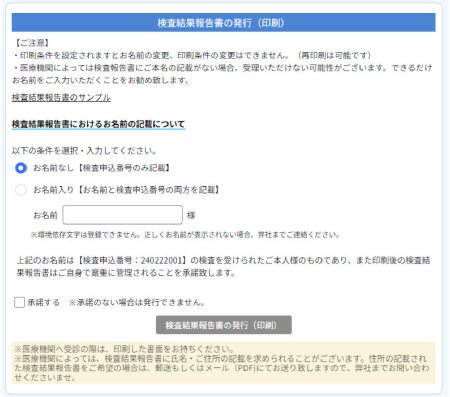Click the grey 検査結果報告書の発行（印刷）button
450x397 pixels.
tap(224, 325)
